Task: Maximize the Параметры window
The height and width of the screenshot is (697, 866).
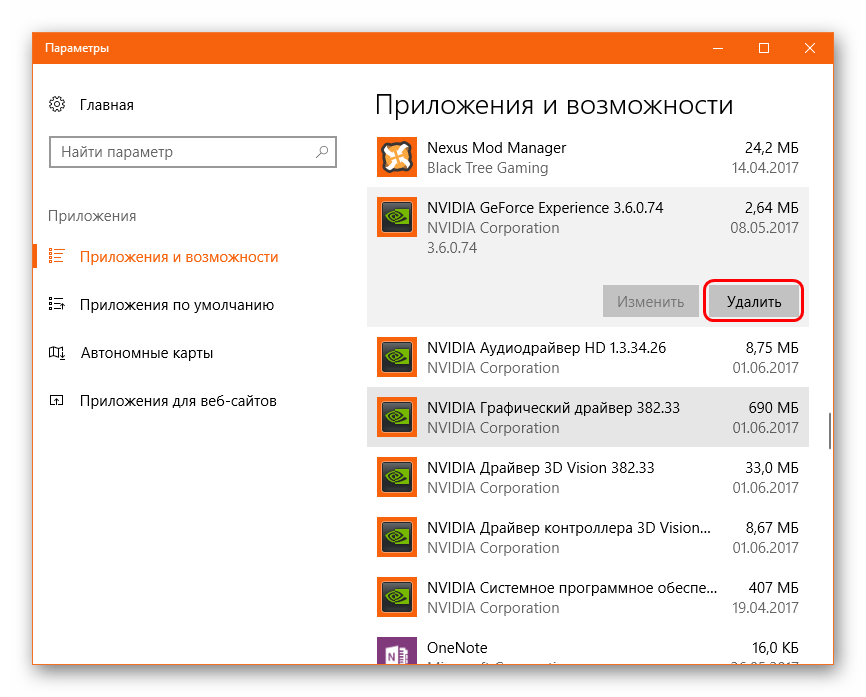Action: [764, 48]
